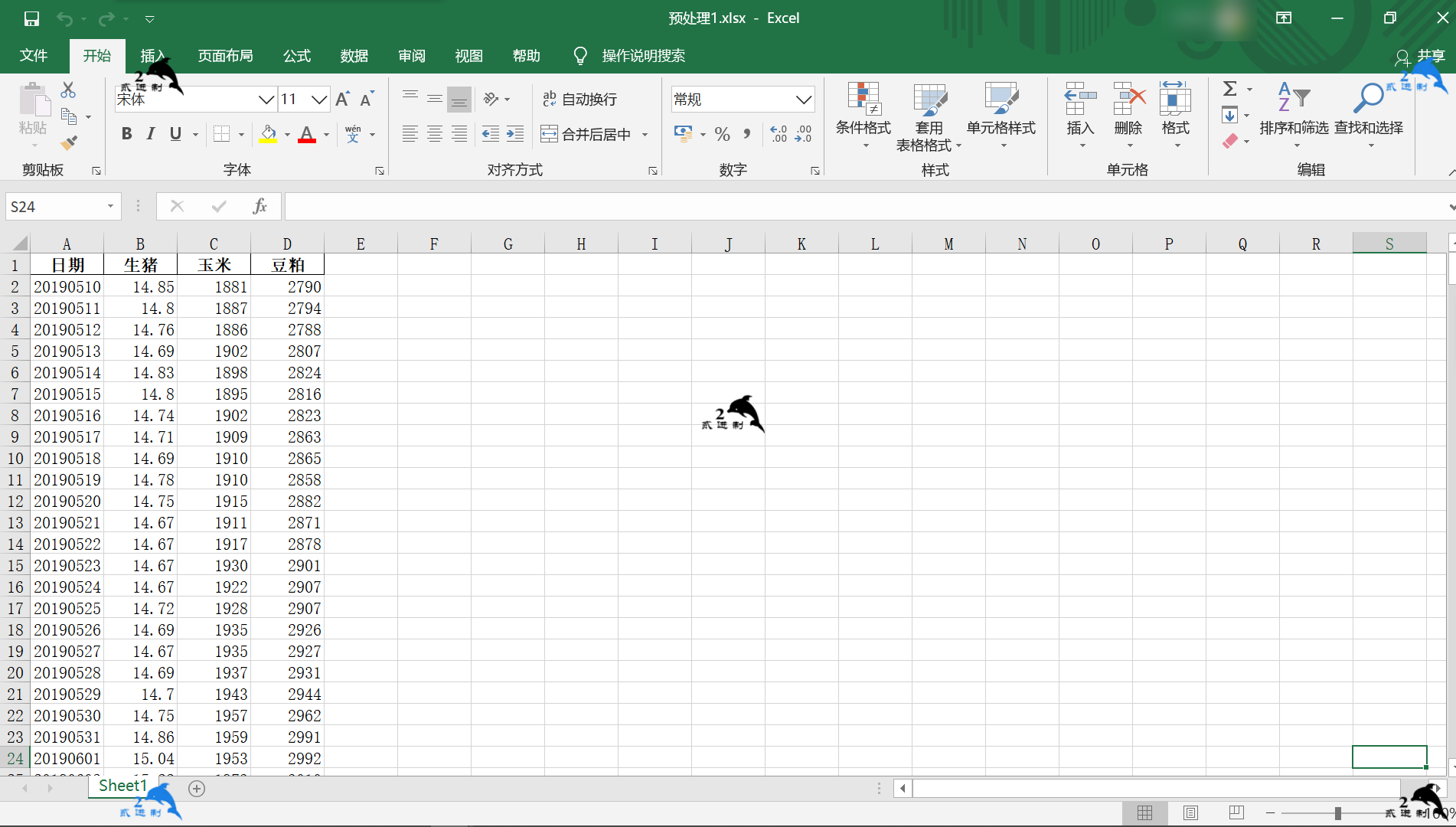Switch to the 公式 tab
Viewport: 1456px width, 827px height.
[297, 56]
